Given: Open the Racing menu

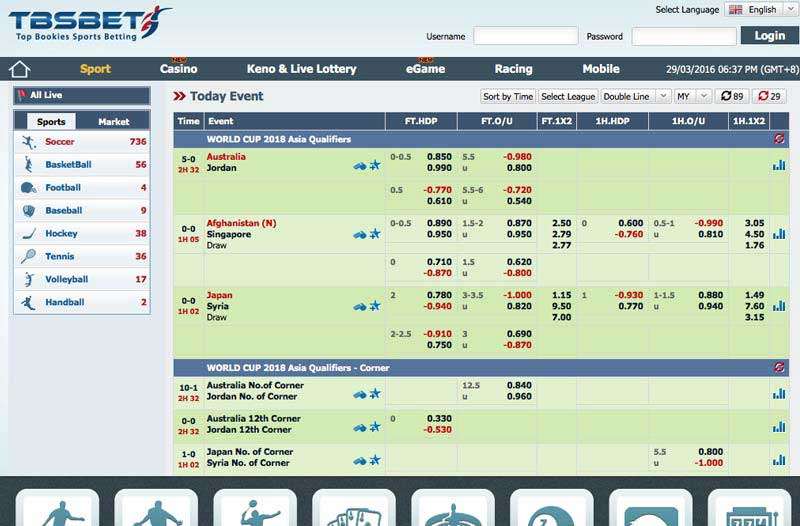Looking at the screenshot, I should coord(513,69).
